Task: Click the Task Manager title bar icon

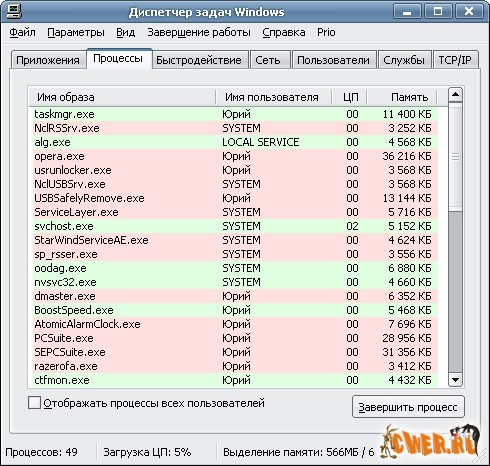Action: click(14, 11)
